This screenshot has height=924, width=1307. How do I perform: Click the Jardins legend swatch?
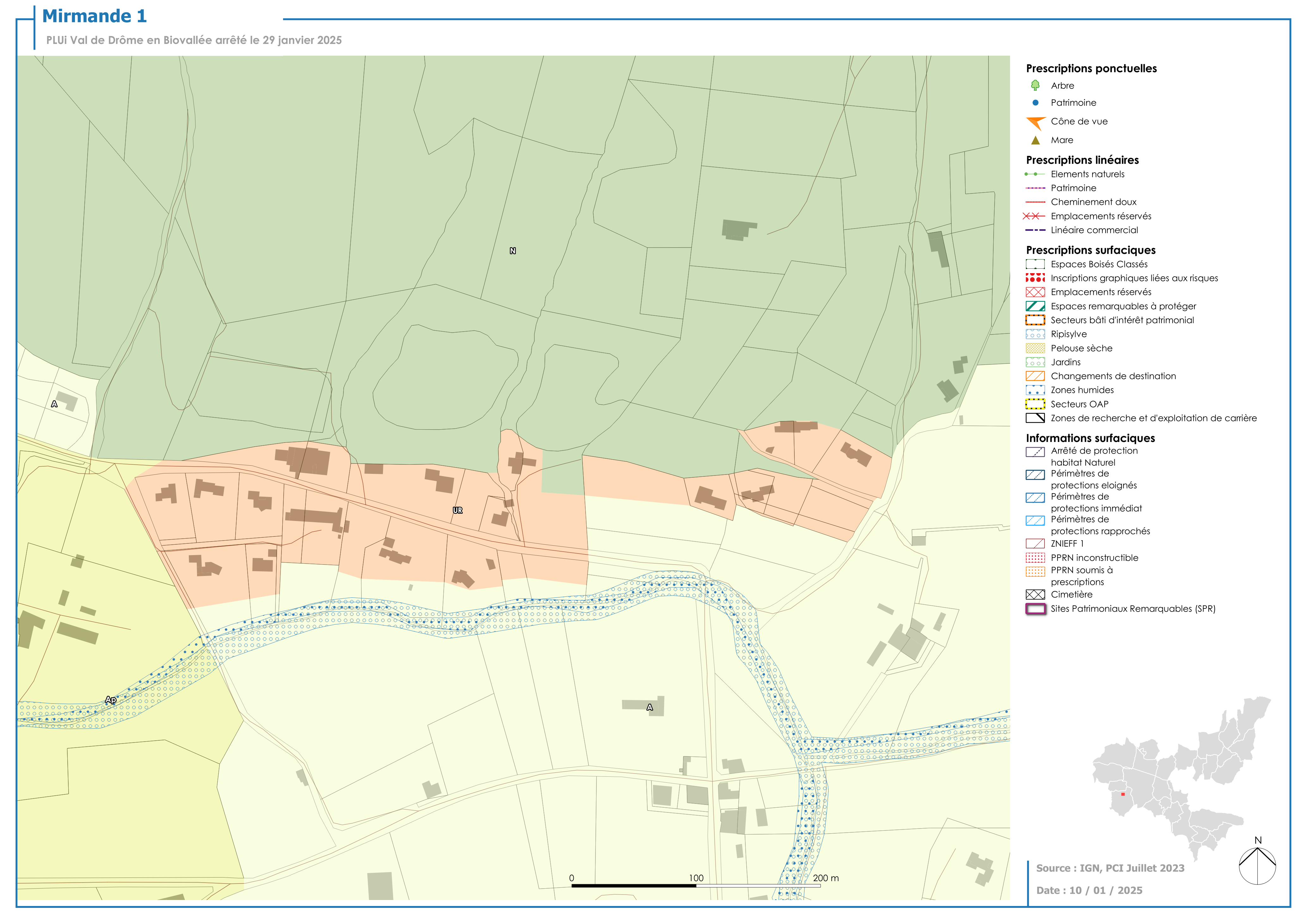1035,362
